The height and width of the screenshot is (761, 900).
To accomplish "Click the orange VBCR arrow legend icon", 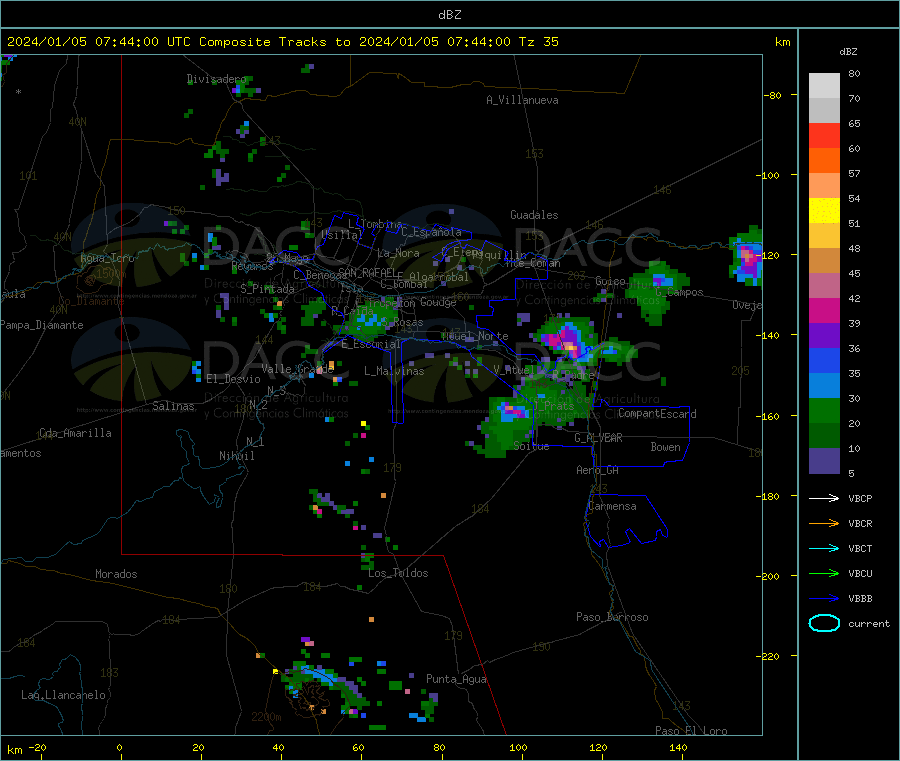I will [824, 523].
